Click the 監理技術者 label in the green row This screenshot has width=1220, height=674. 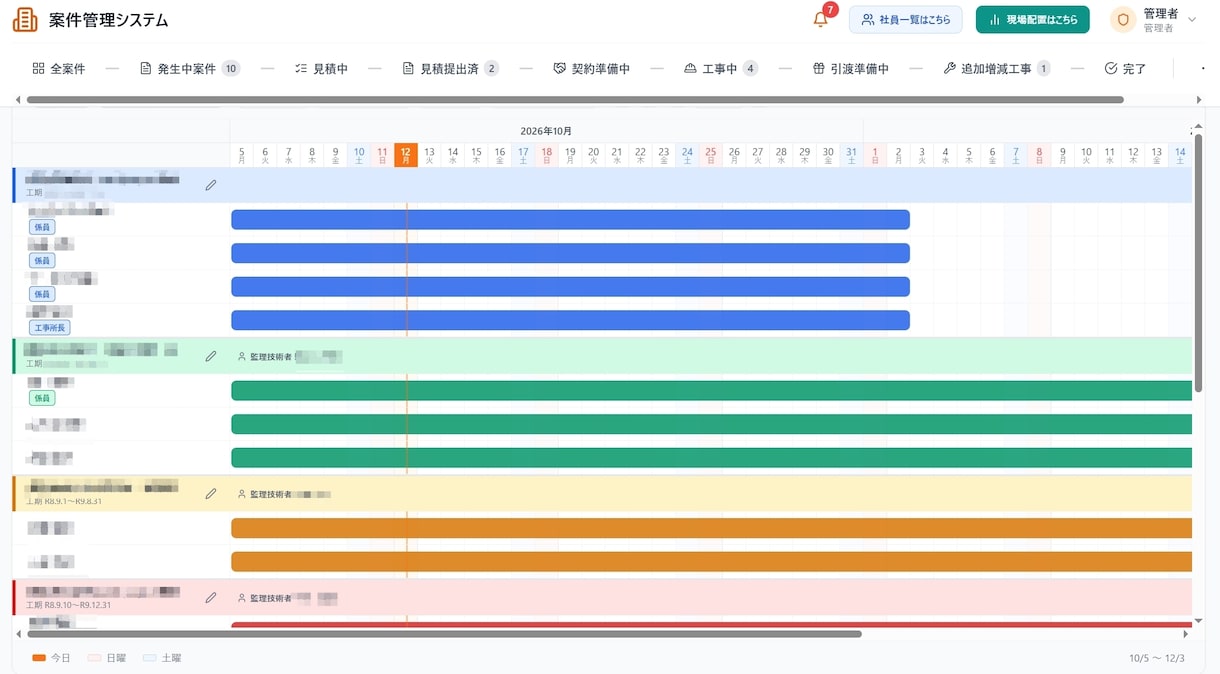coord(271,356)
